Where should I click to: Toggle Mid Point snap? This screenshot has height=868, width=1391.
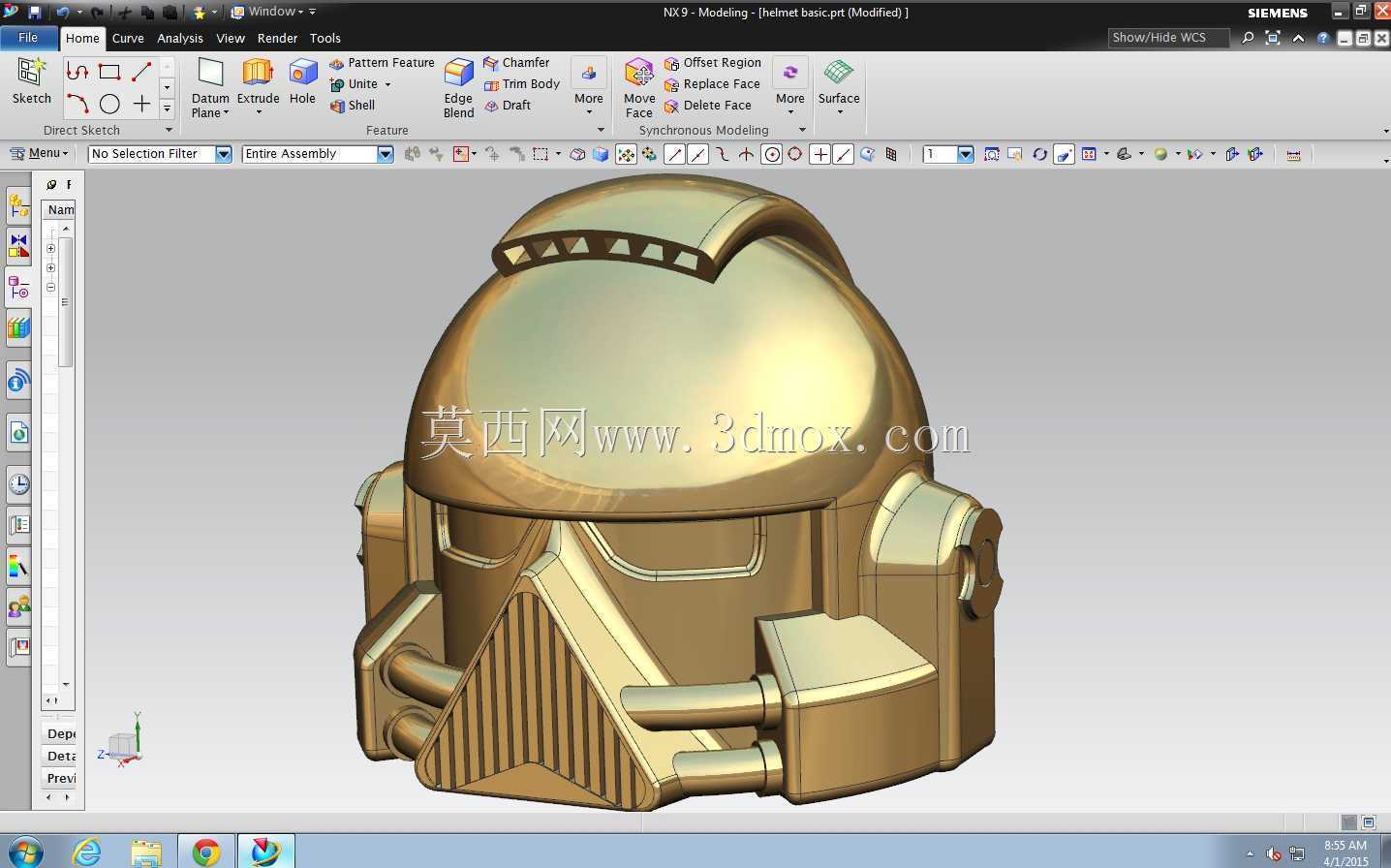[697, 154]
